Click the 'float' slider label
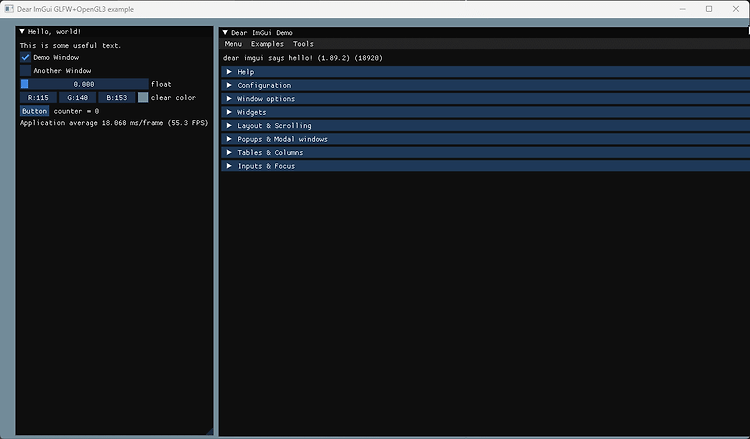This screenshot has width=750, height=439. pos(161,84)
